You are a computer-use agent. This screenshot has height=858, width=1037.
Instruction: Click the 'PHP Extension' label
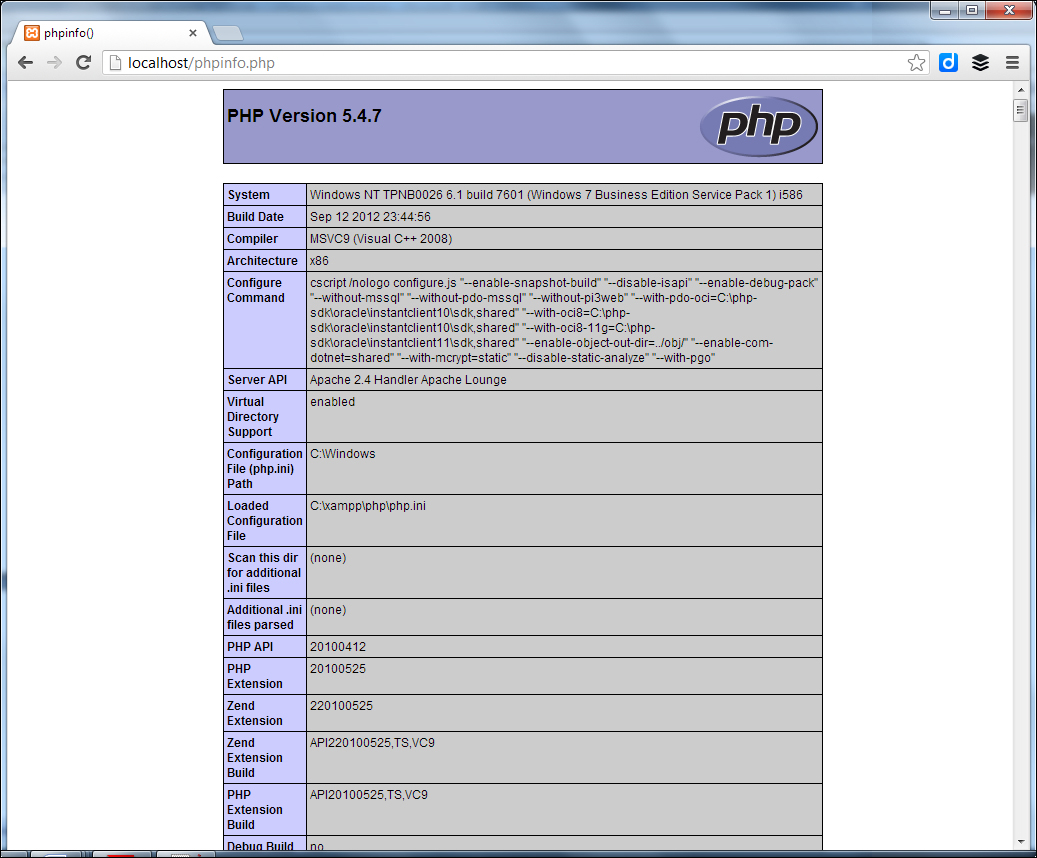[255, 676]
